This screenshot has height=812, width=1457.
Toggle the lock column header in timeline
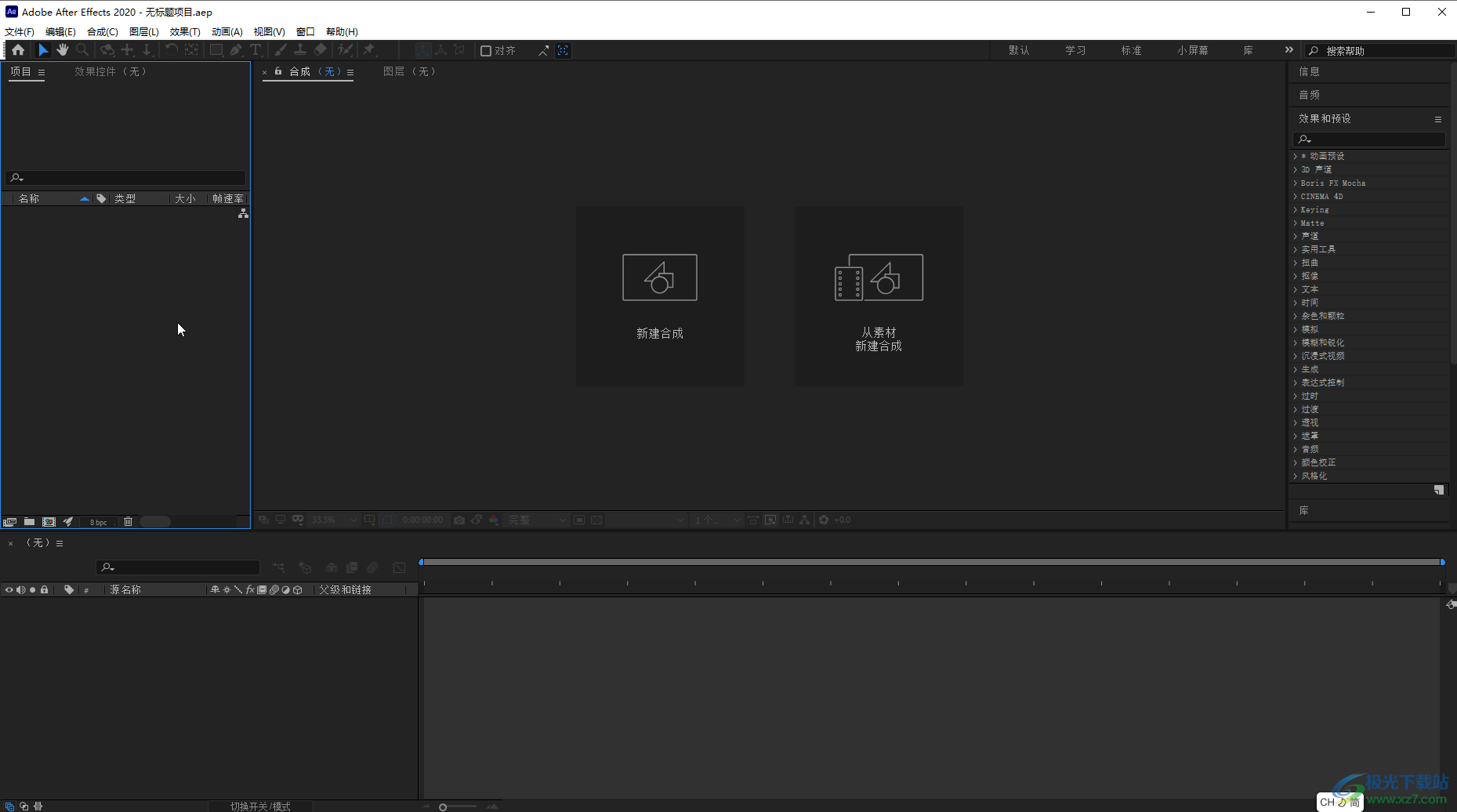coord(45,590)
